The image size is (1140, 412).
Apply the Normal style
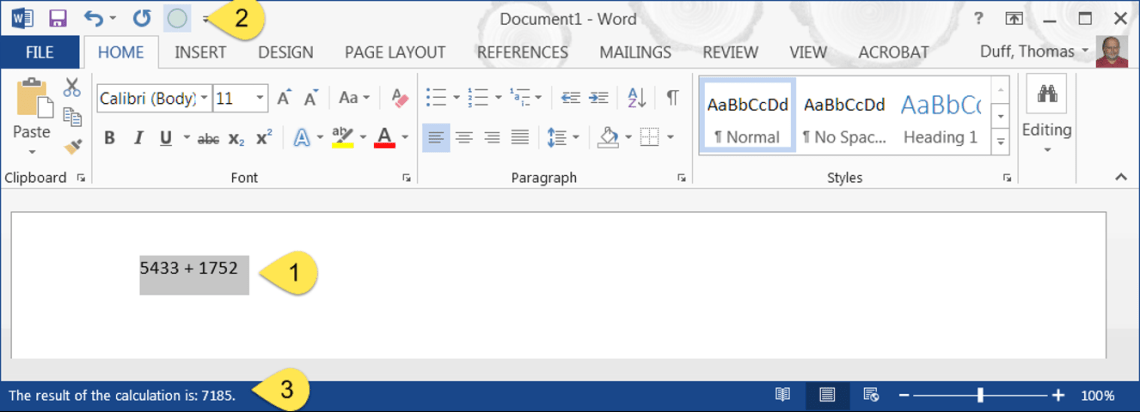[747, 116]
